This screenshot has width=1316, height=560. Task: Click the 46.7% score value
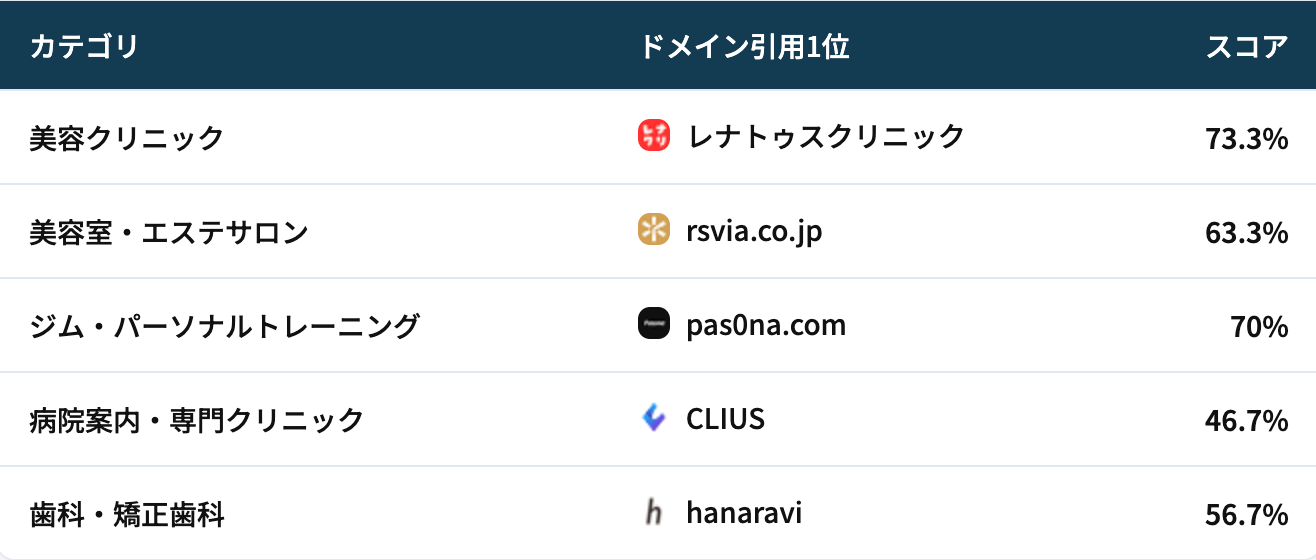(1246, 422)
